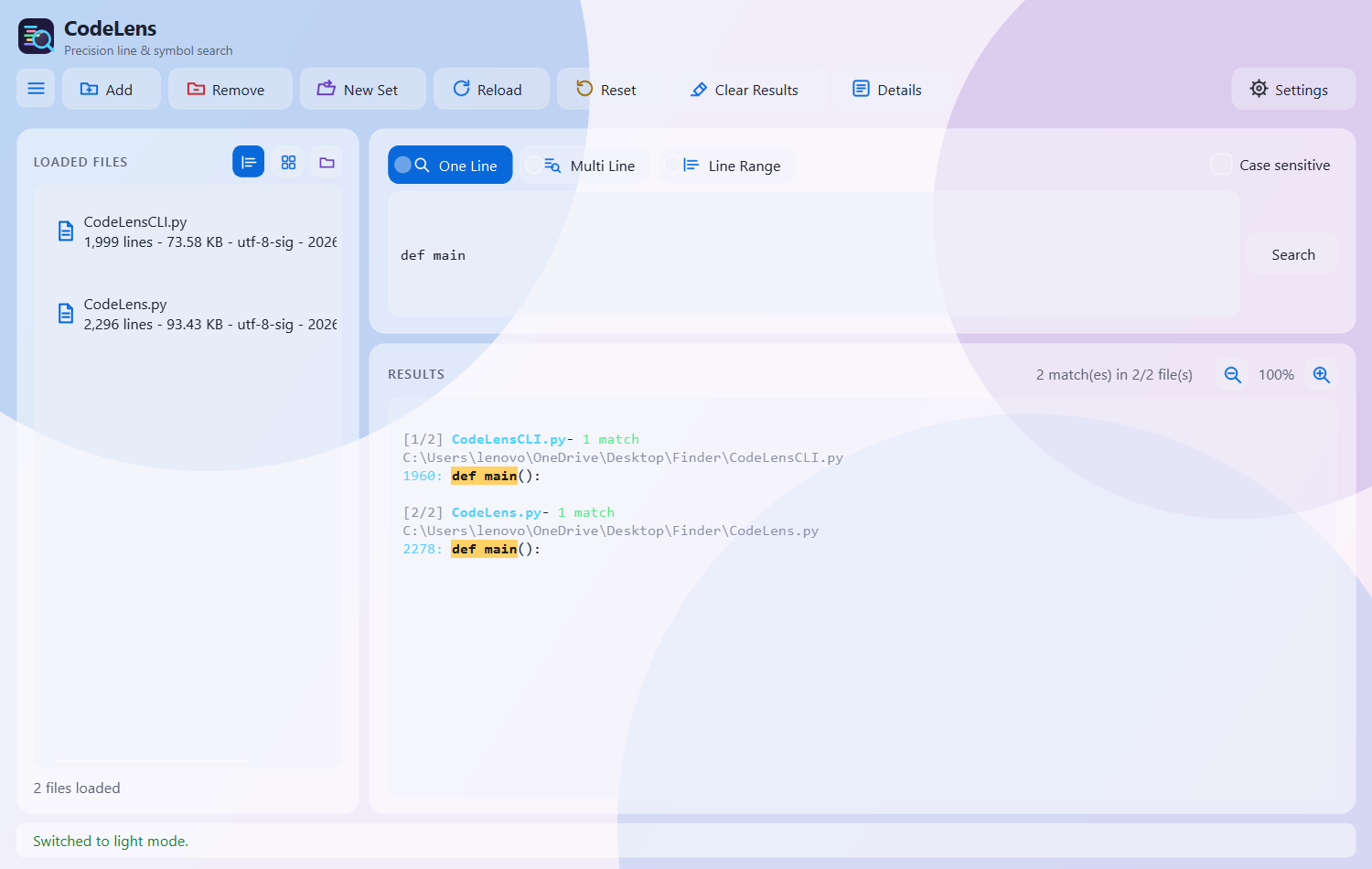Screen dimensions: 1372x869
Task: Reload the loaded files
Action: click(491, 89)
